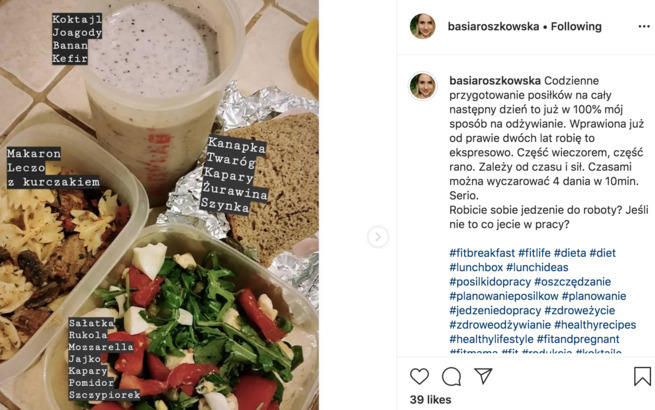Open the #posilkidopracy hashtag
Viewport: 655px width, 410px height.
tap(490, 282)
